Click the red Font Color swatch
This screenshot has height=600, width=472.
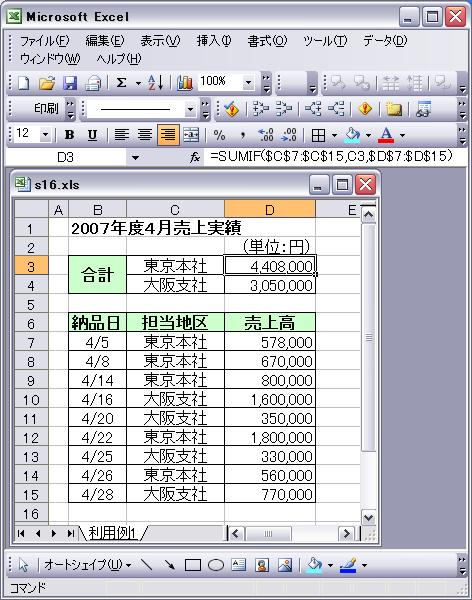386,135
